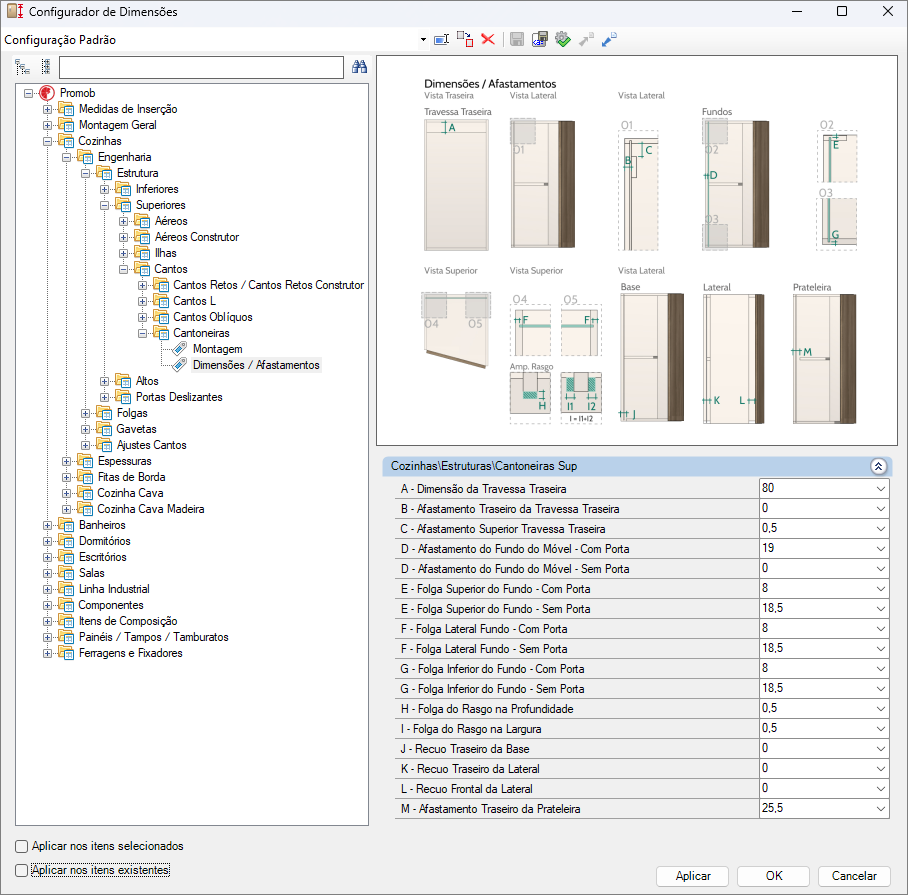Viewport: 908px width, 895px height.
Task: Select the Cantos Oblíquos tree item
Action: [213, 317]
